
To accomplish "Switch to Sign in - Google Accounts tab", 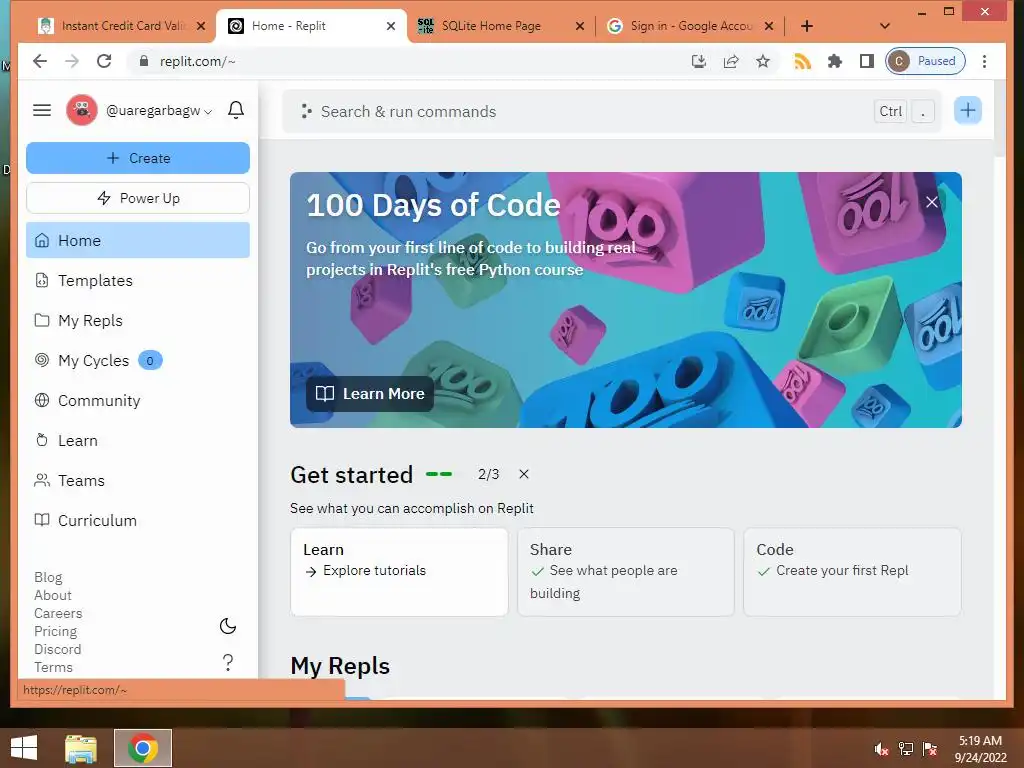I will 692,26.
